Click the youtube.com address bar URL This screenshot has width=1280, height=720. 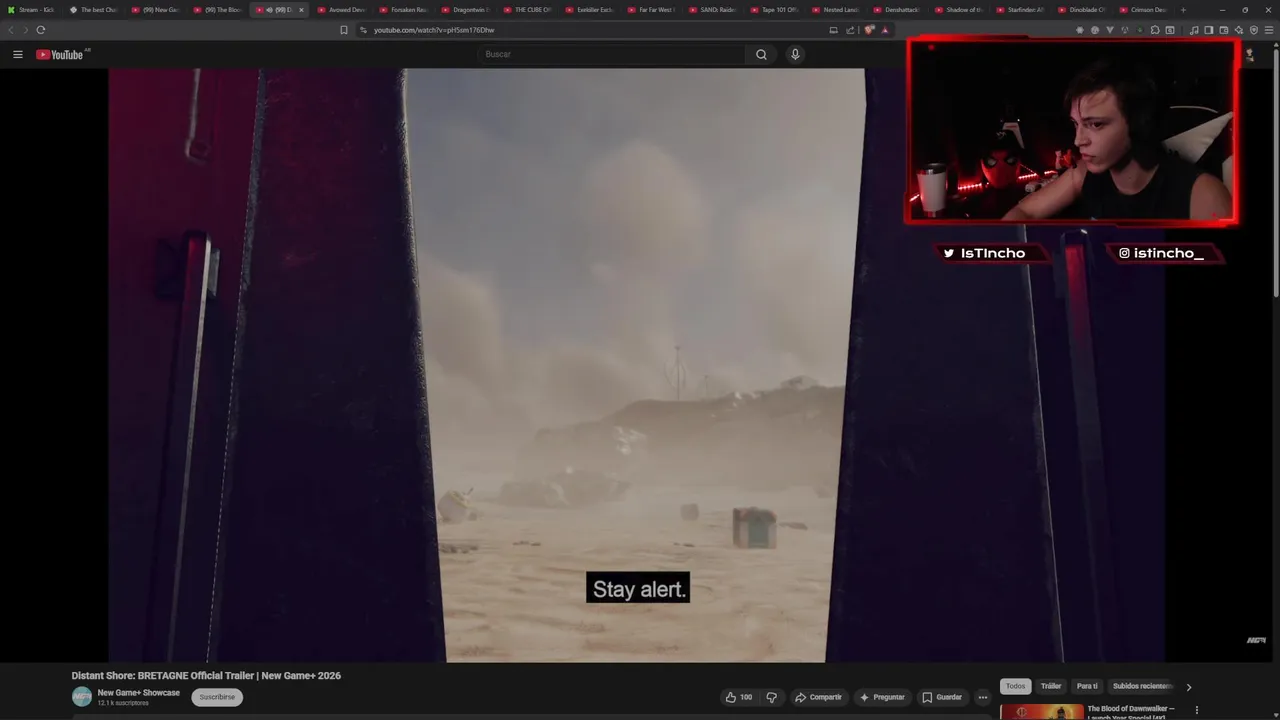tap(434, 30)
